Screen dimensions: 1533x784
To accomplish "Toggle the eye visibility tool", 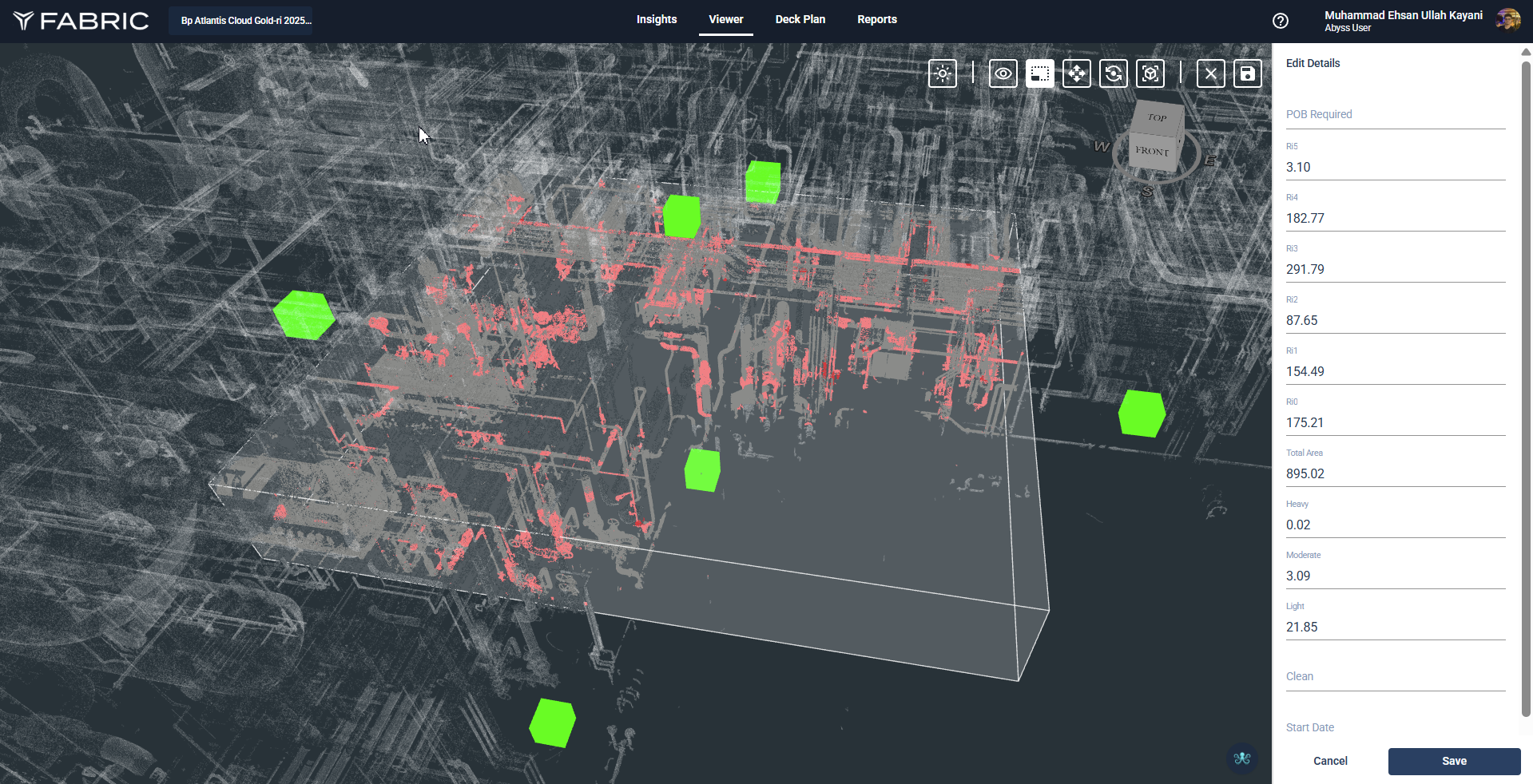I will click(1003, 73).
